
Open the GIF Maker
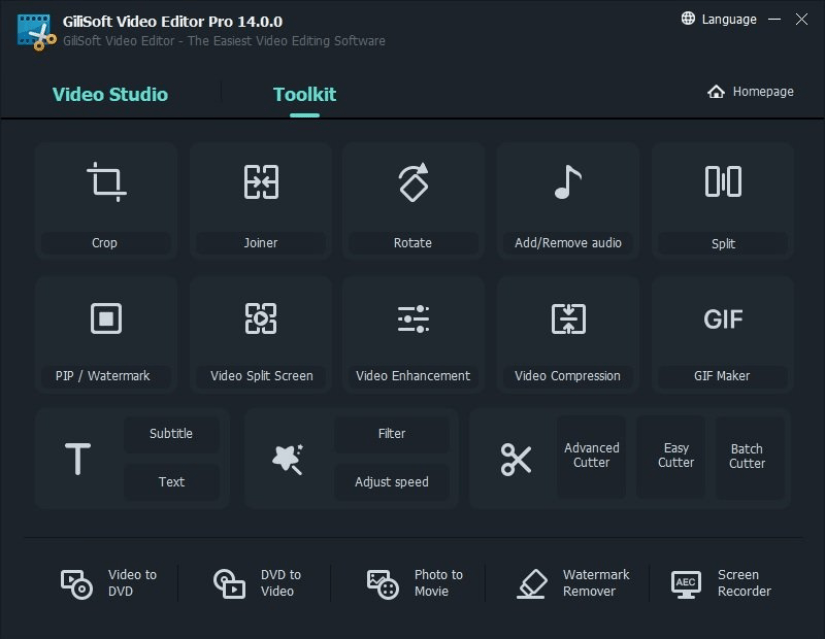click(x=723, y=335)
